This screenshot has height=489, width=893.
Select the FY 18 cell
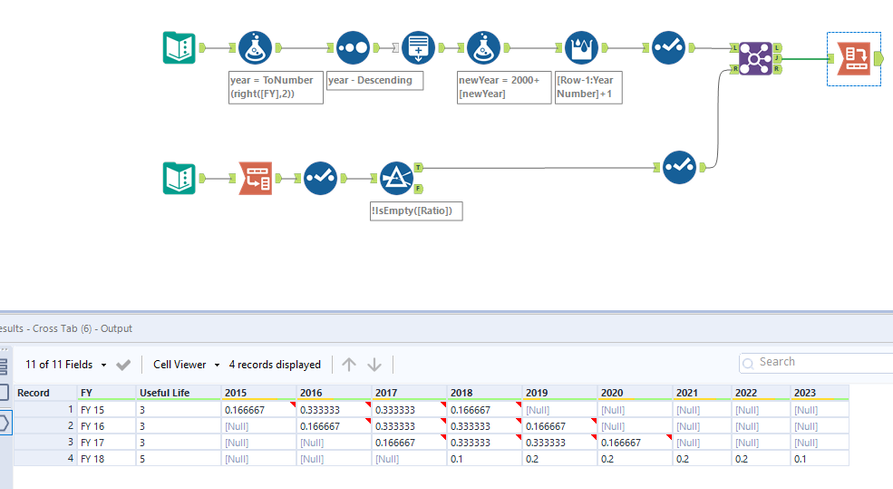[x=106, y=459]
